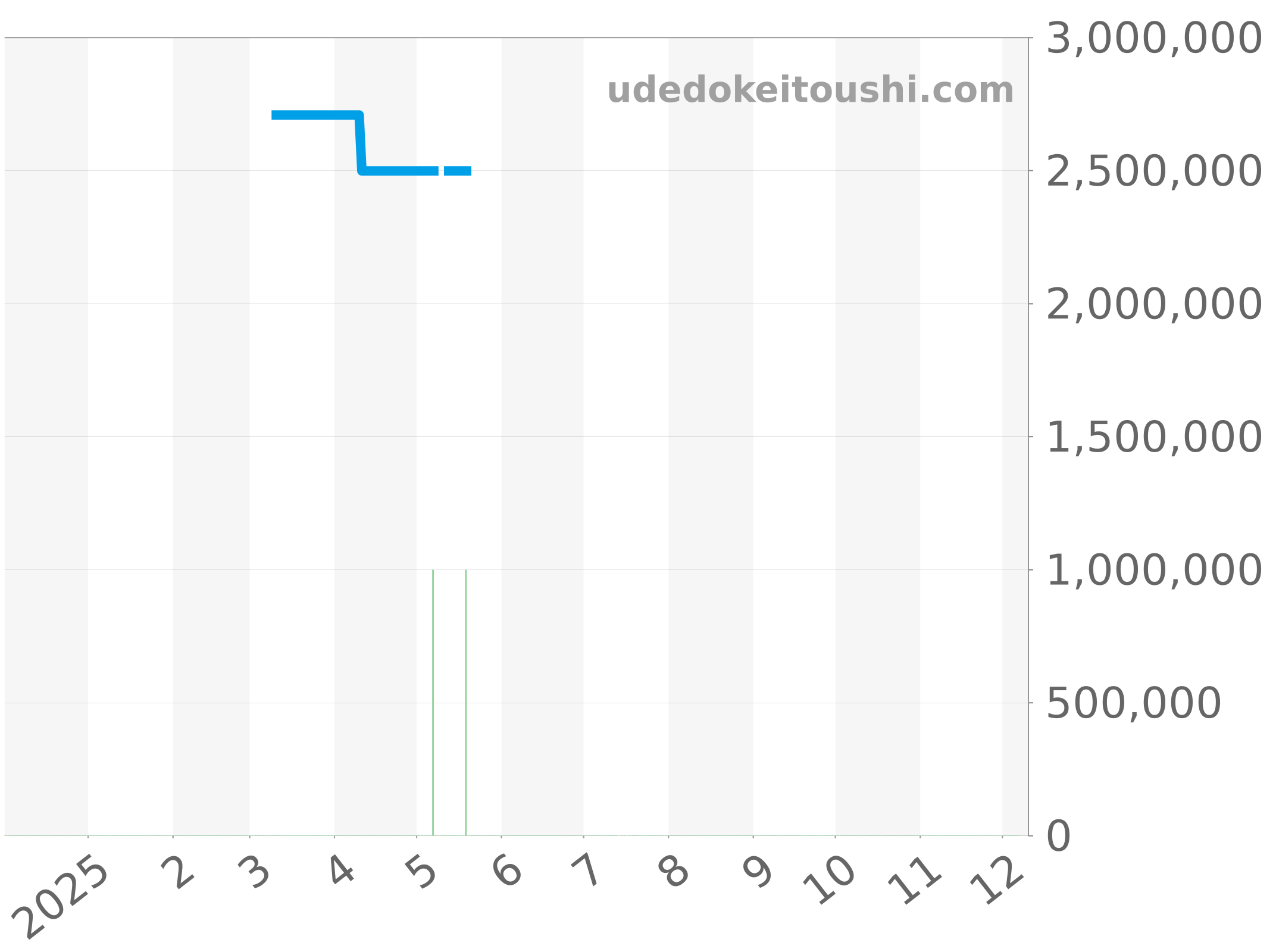Select month 3 on the x-axis

point(254,872)
